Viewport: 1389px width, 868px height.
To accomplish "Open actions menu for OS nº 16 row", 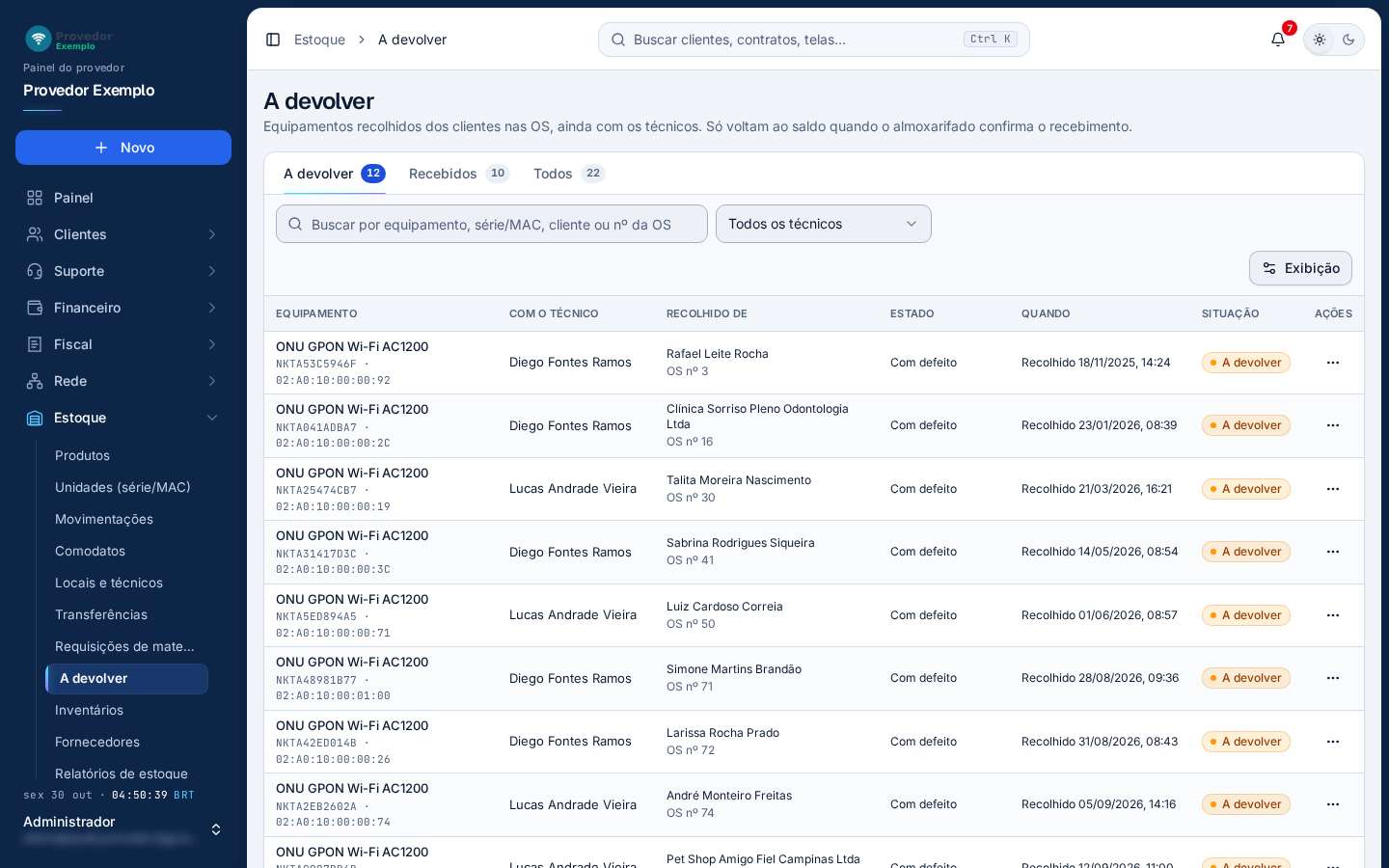I will coord(1333,425).
